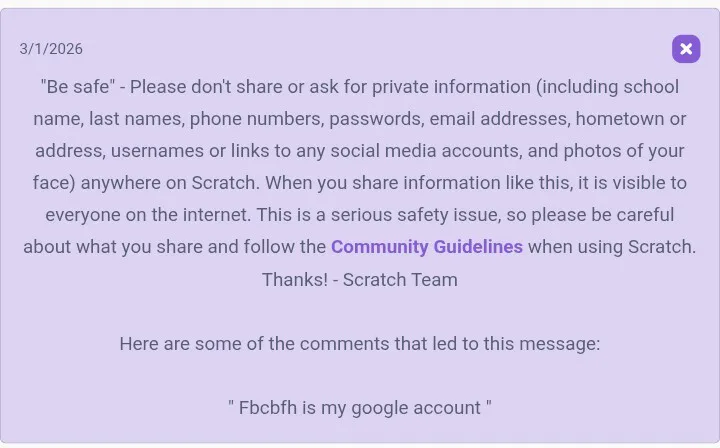The width and height of the screenshot is (720, 448).
Task: Click the 3/1/2026 date label
Action: pyautogui.click(x=51, y=49)
